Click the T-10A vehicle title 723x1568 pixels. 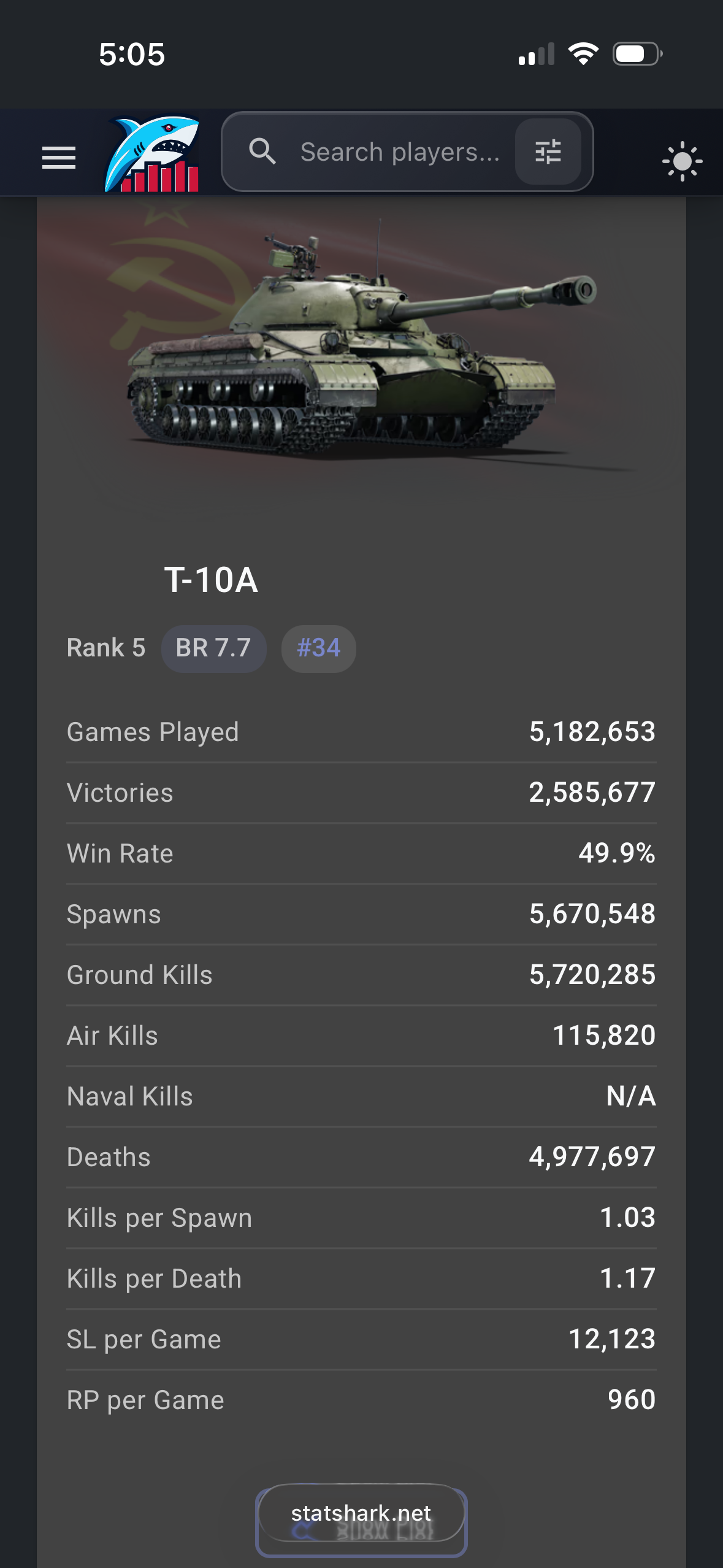pos(211,580)
